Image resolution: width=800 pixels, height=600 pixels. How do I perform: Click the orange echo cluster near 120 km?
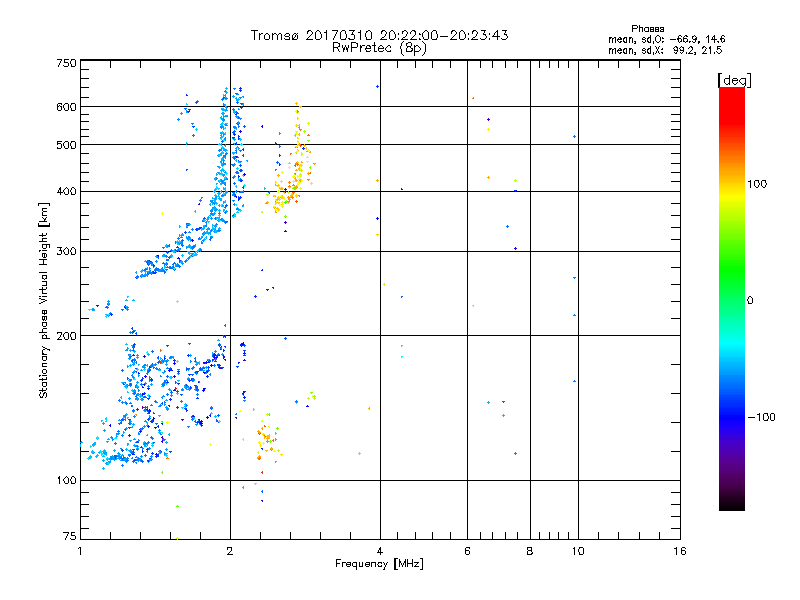pos(266,439)
